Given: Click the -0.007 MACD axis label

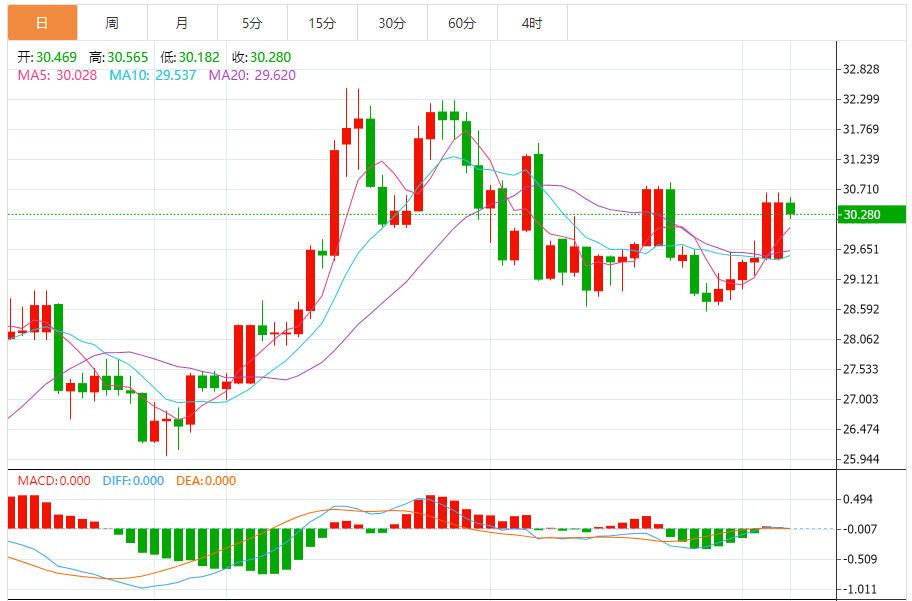Looking at the screenshot, I should 858,529.
